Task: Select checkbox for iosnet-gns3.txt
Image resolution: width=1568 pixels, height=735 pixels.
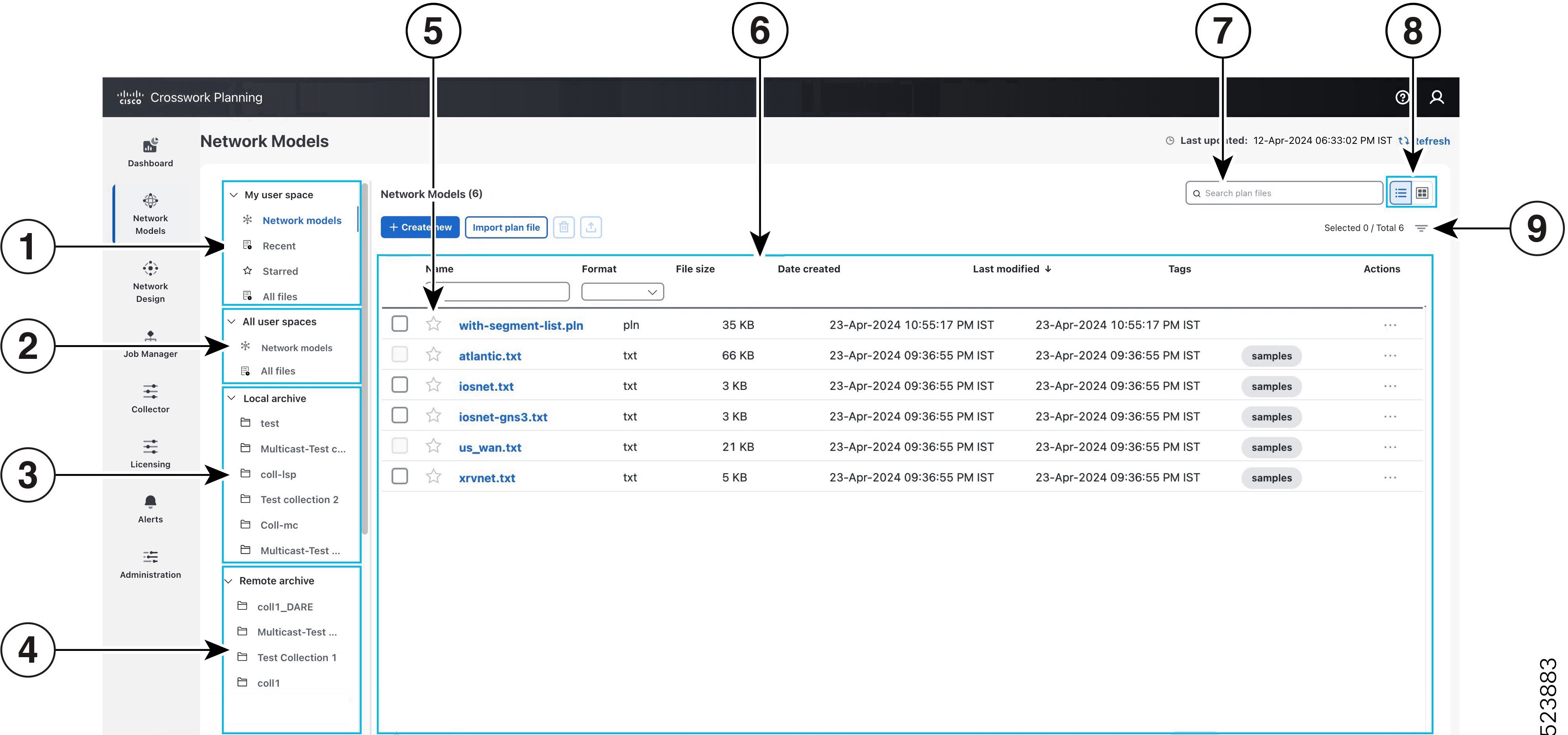Action: [x=400, y=415]
